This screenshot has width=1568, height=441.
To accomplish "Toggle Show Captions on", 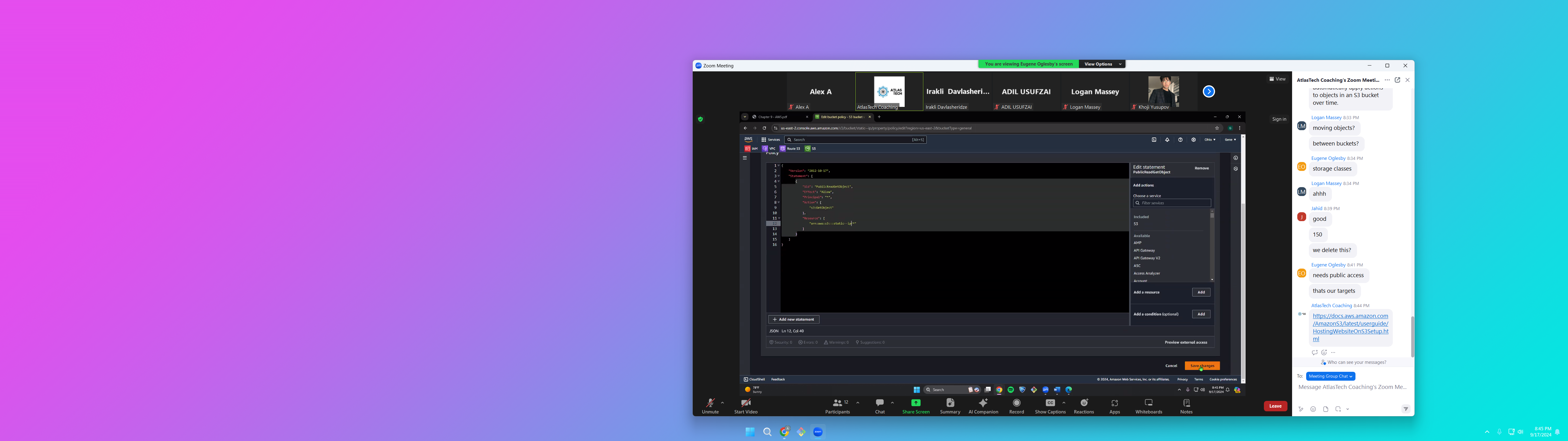I will 1050,403.
